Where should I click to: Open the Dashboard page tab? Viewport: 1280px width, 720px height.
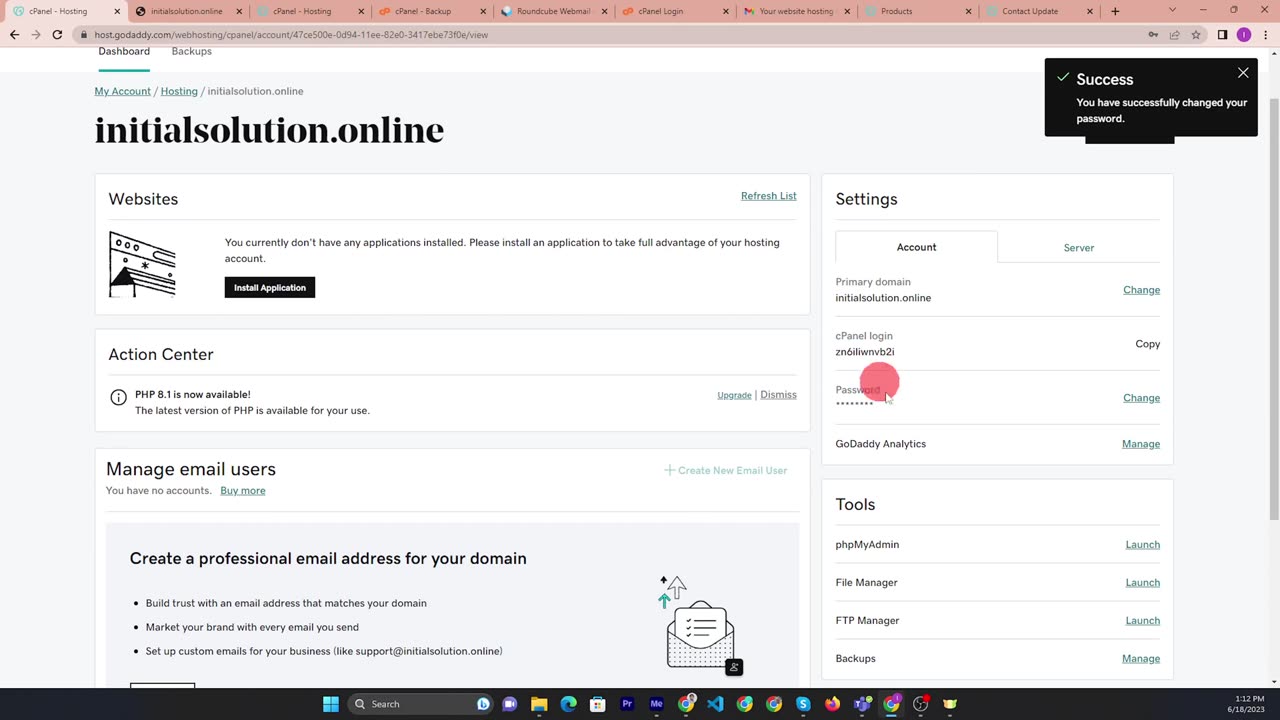[x=124, y=52]
